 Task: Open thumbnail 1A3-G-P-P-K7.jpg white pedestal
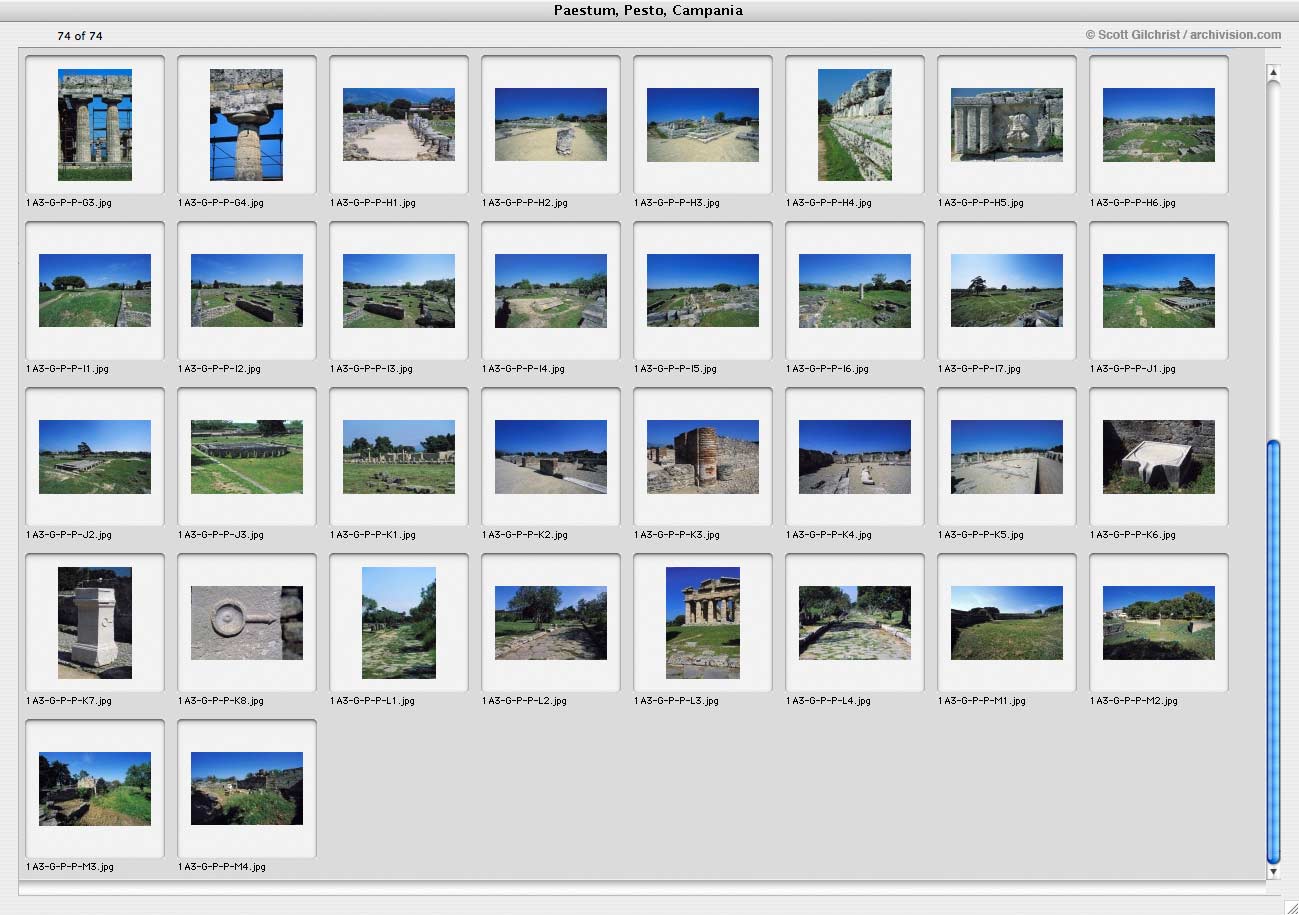point(95,623)
